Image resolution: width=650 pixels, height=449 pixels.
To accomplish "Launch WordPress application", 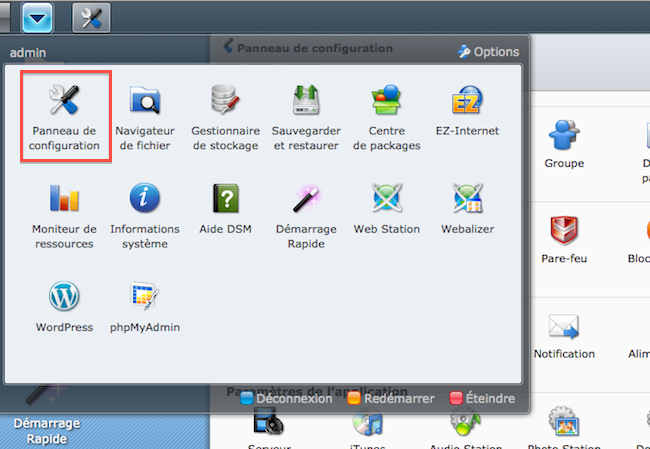I will [65, 305].
